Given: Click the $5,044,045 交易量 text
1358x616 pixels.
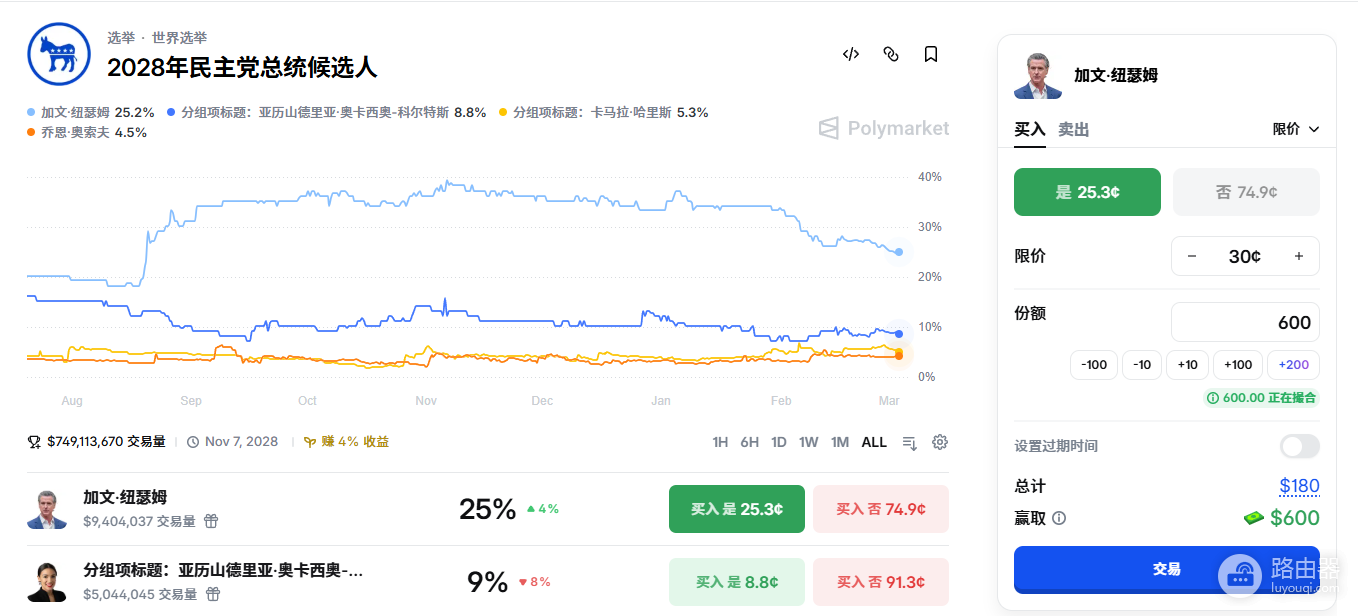Looking at the screenshot, I should tap(140, 594).
